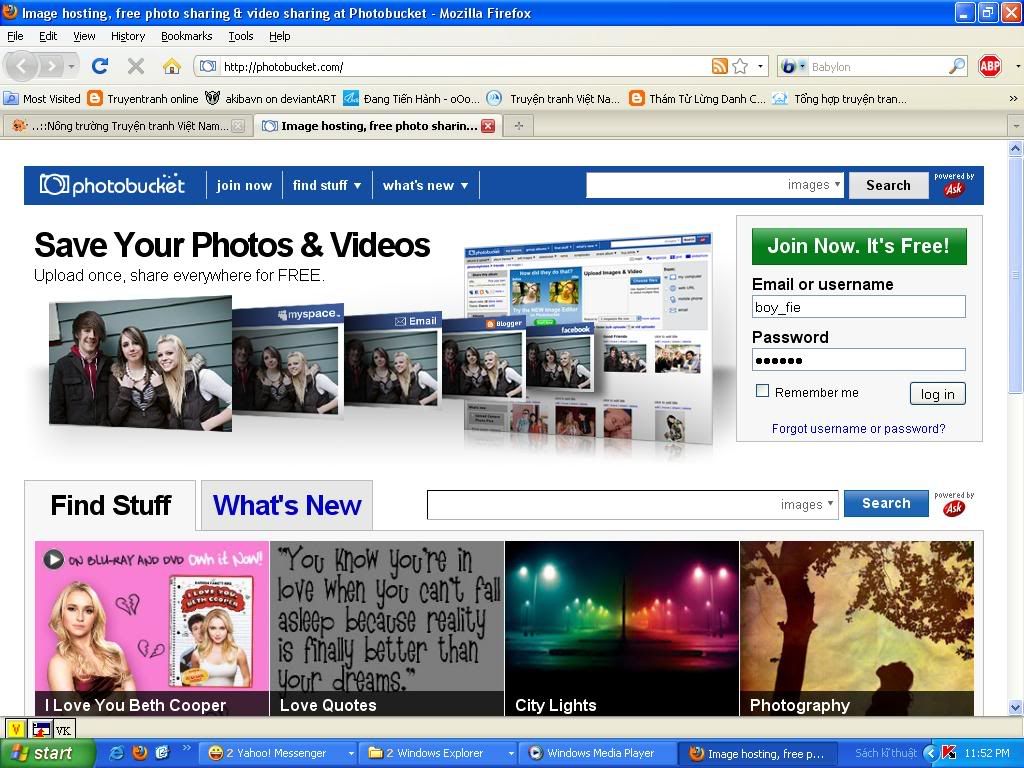Tick the Remember me checkbox

coord(762,391)
